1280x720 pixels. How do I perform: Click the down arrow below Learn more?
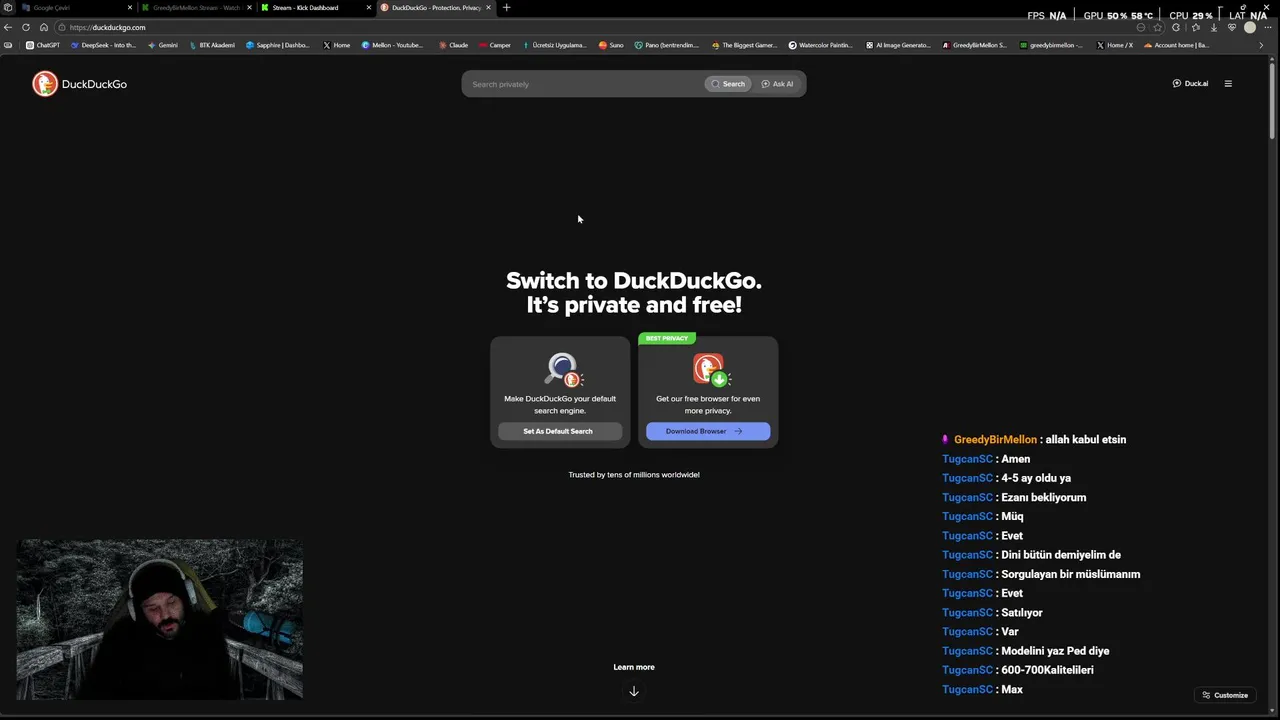coord(634,691)
